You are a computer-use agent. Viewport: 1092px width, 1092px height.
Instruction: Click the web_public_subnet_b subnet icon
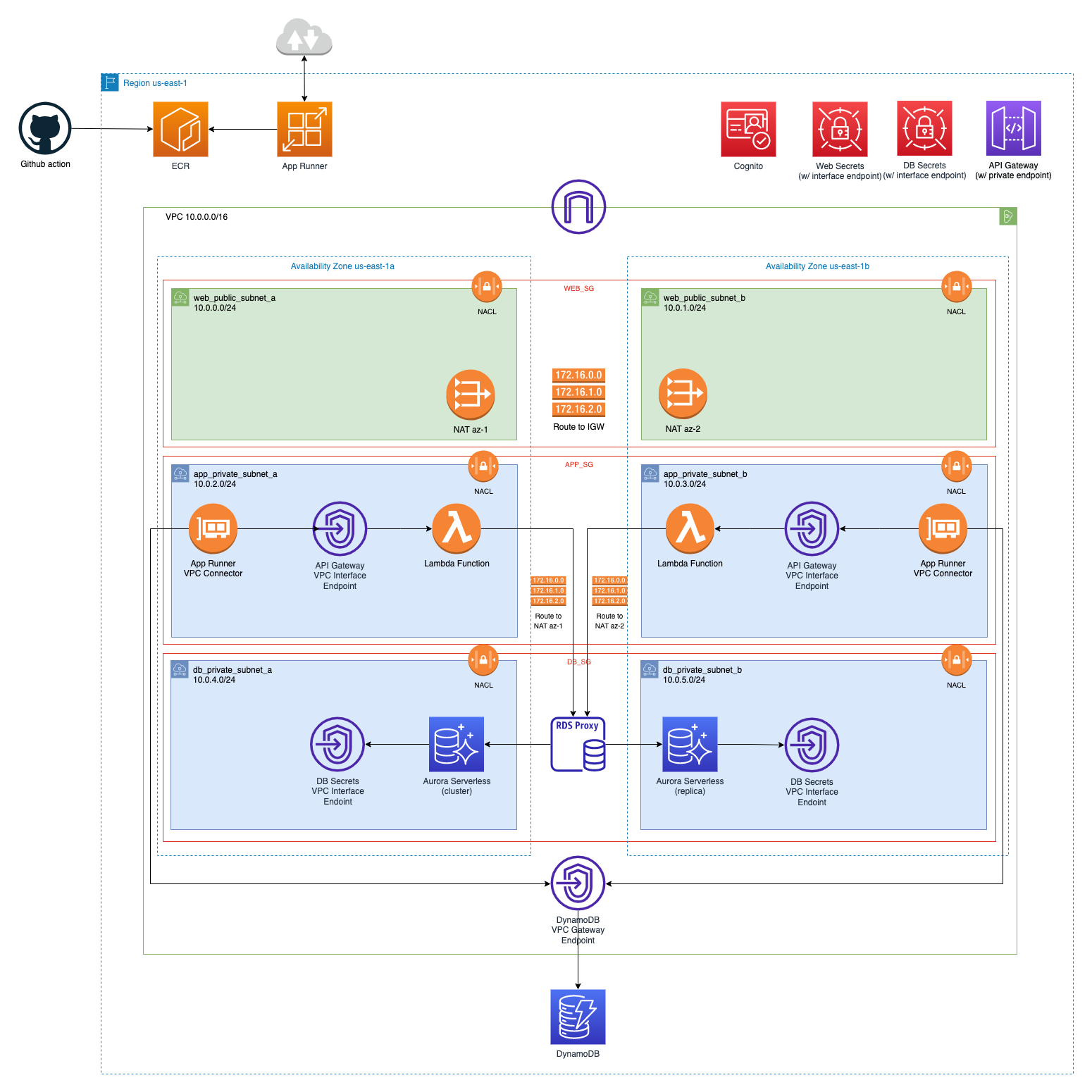(x=650, y=297)
